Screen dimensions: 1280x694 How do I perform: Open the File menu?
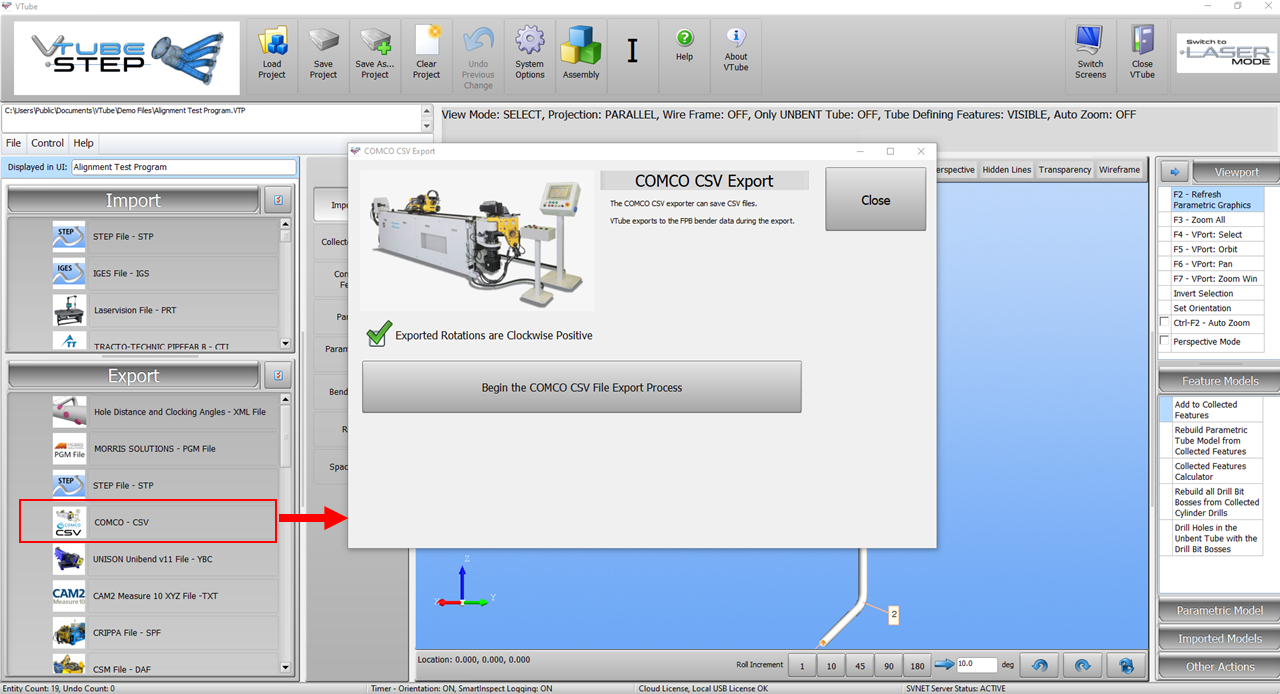14,143
